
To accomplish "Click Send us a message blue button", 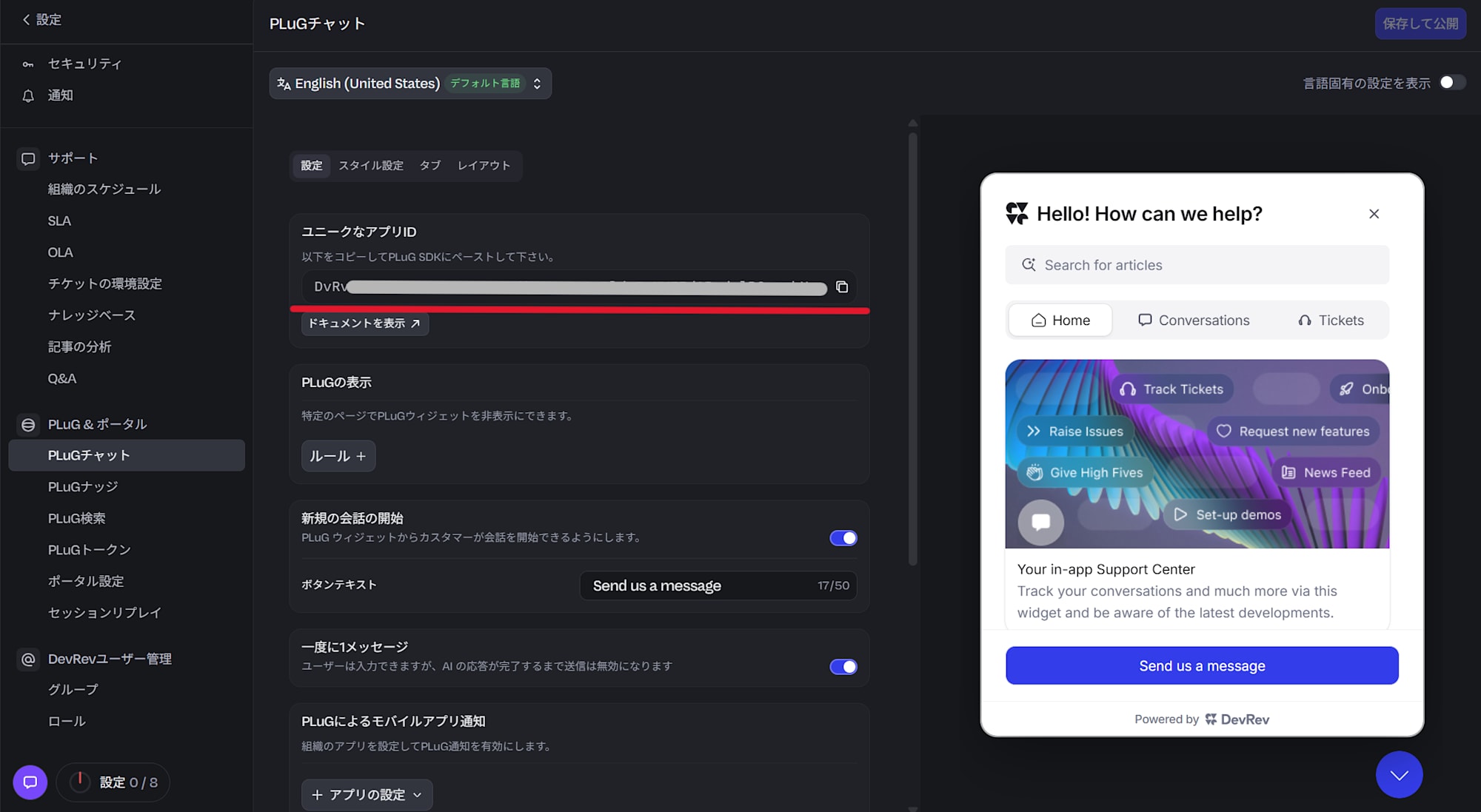I will coord(1202,665).
